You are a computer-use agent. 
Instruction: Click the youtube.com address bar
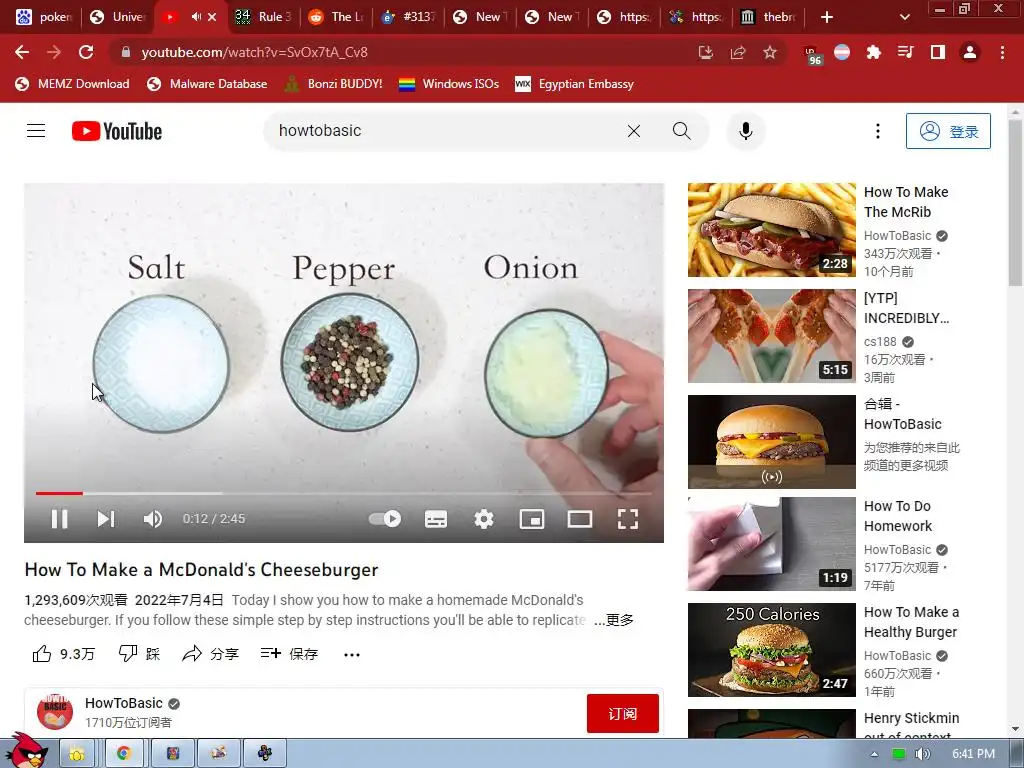click(405, 52)
